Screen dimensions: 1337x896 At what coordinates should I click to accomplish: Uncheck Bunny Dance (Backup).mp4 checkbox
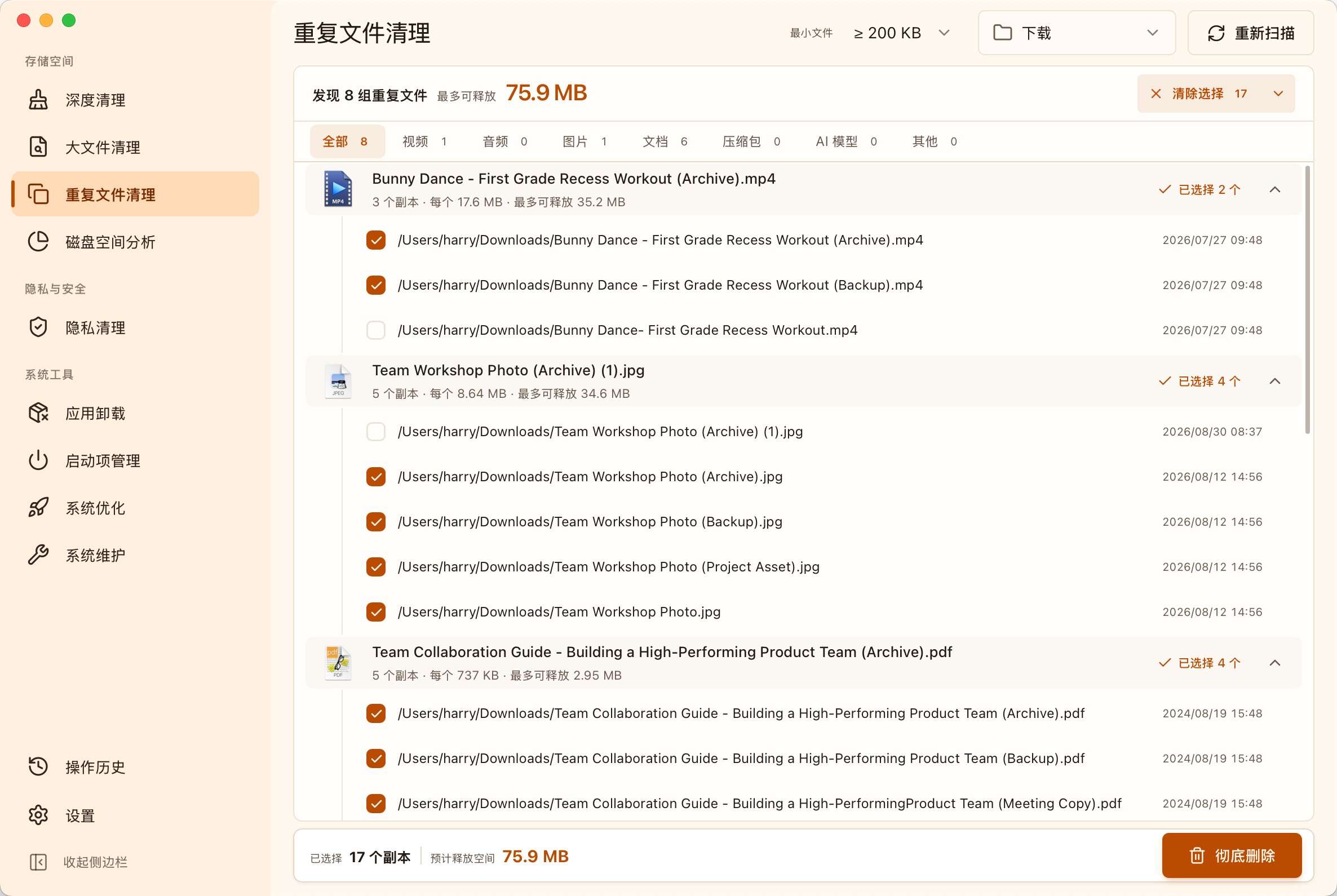pyautogui.click(x=375, y=285)
